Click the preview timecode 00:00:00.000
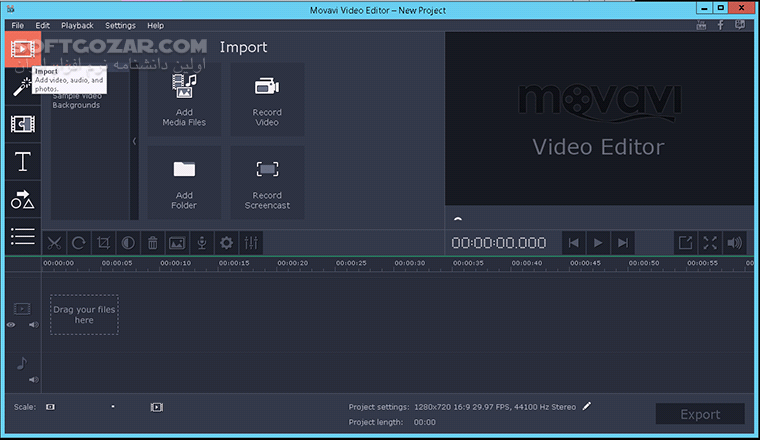This screenshot has width=760, height=440. point(499,243)
